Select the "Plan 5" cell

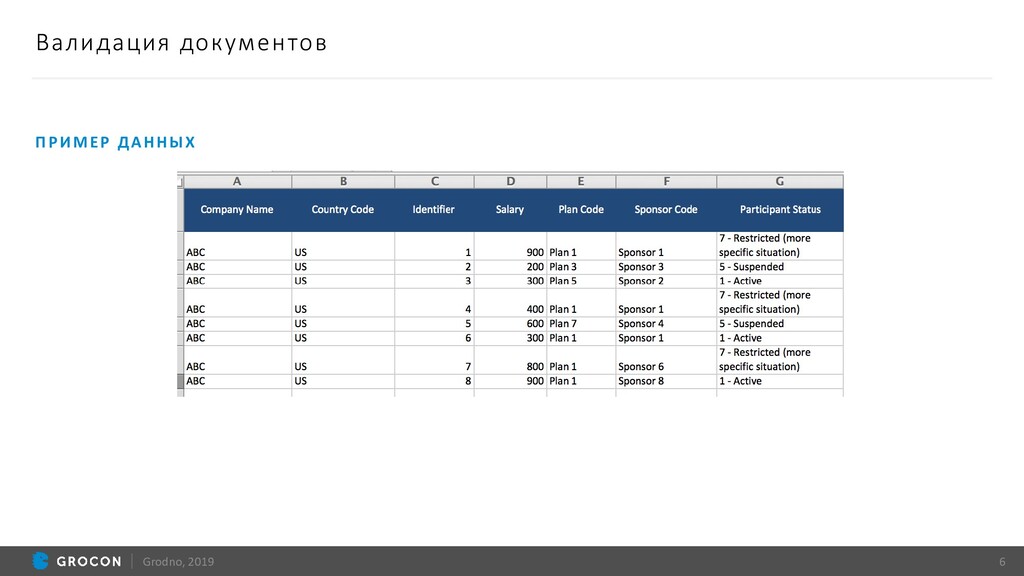click(581, 281)
